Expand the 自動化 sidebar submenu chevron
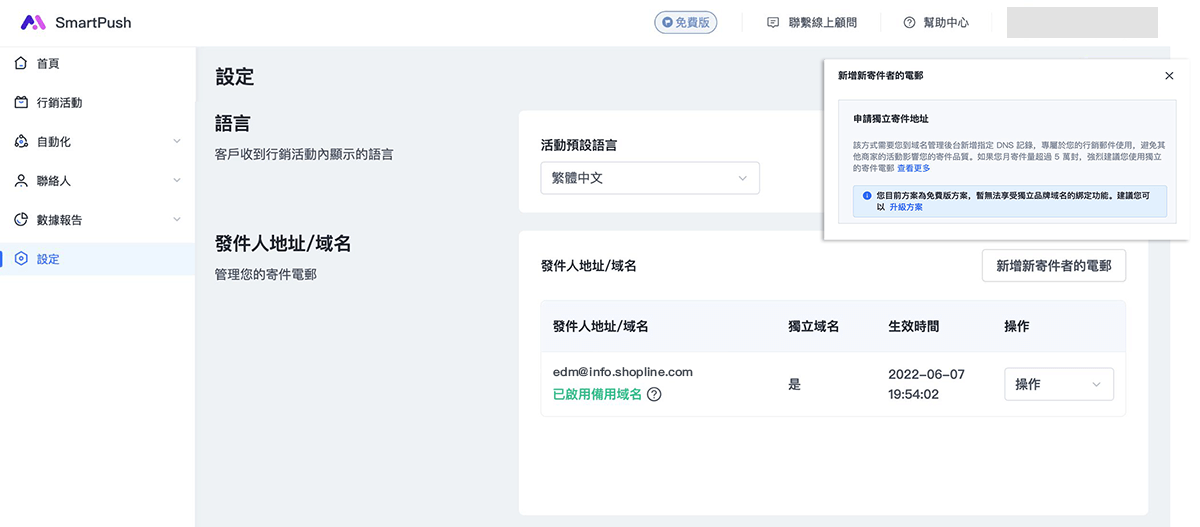 [x=177, y=141]
